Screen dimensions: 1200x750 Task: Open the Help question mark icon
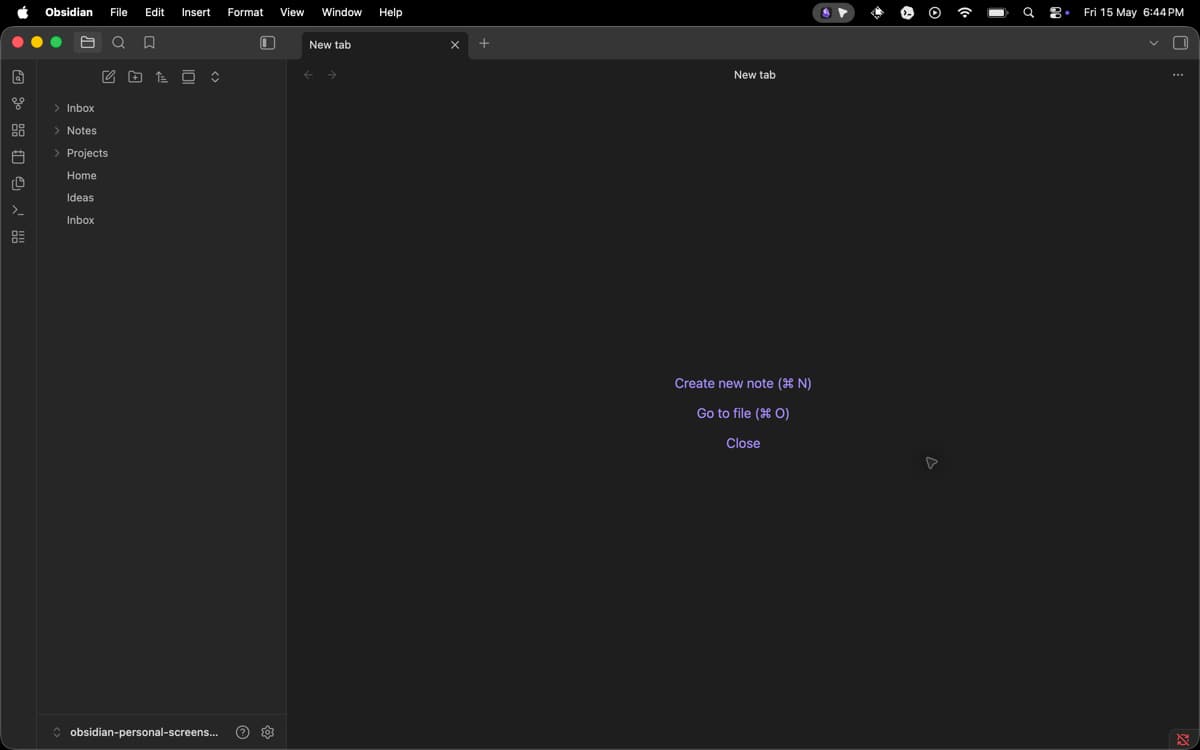[242, 732]
